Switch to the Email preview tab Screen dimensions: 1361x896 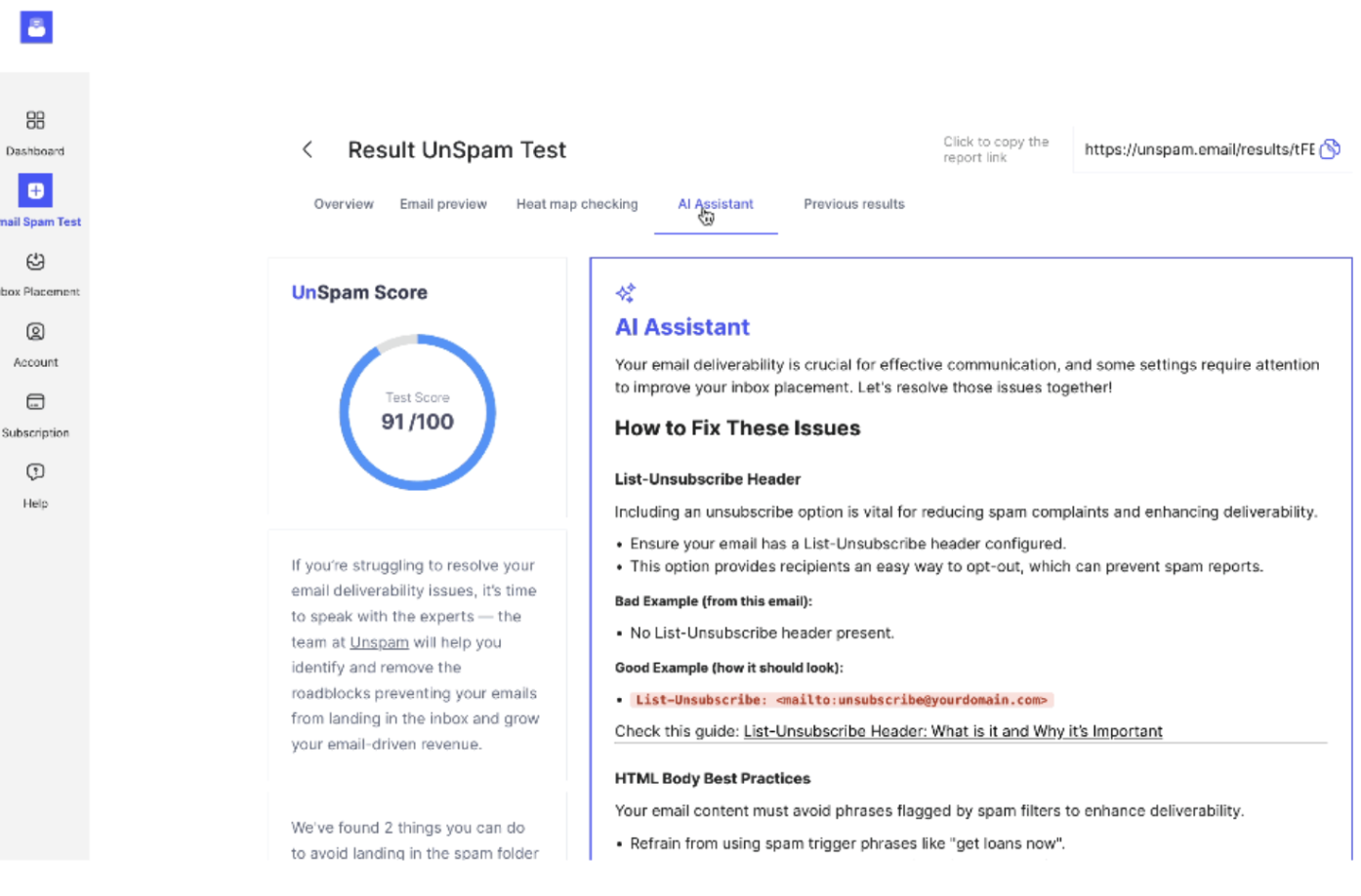tap(443, 204)
